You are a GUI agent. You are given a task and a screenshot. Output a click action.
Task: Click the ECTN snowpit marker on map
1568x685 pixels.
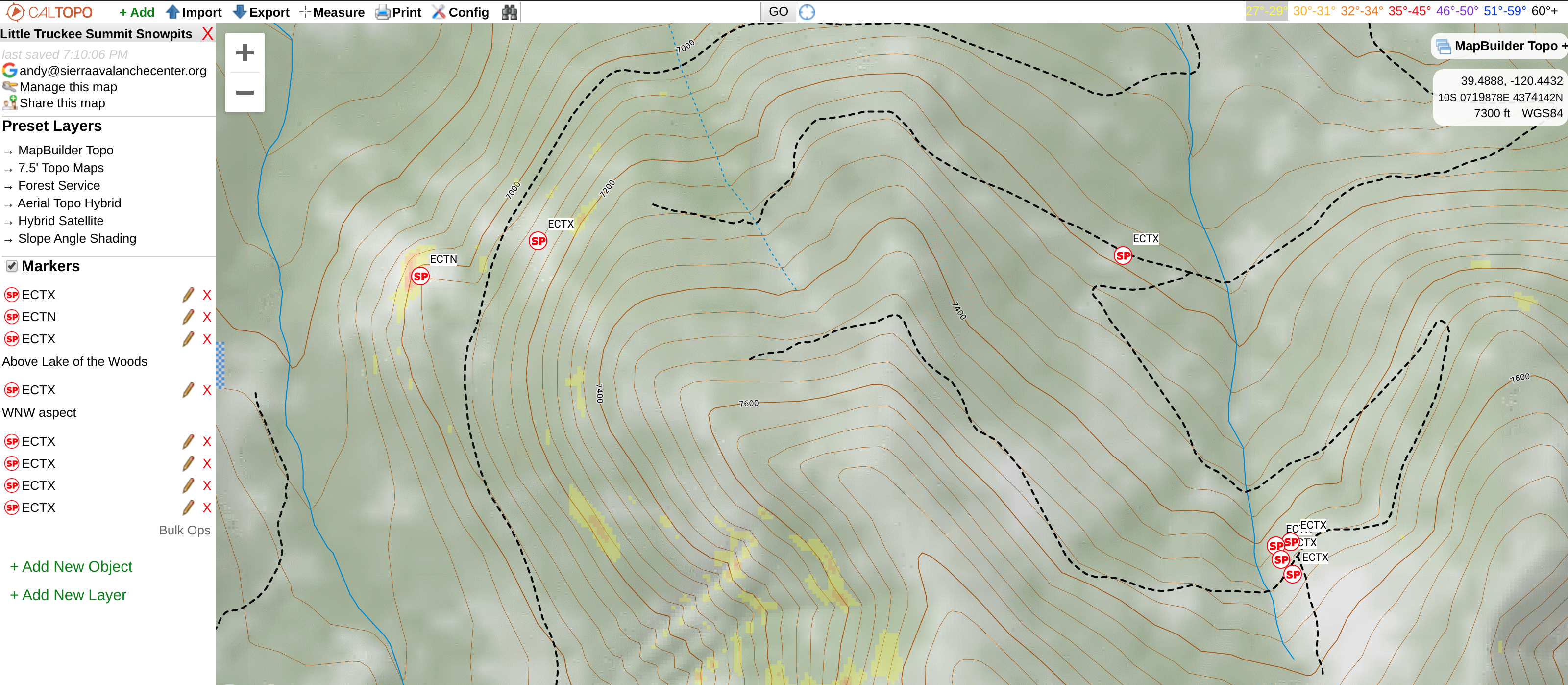[420, 277]
